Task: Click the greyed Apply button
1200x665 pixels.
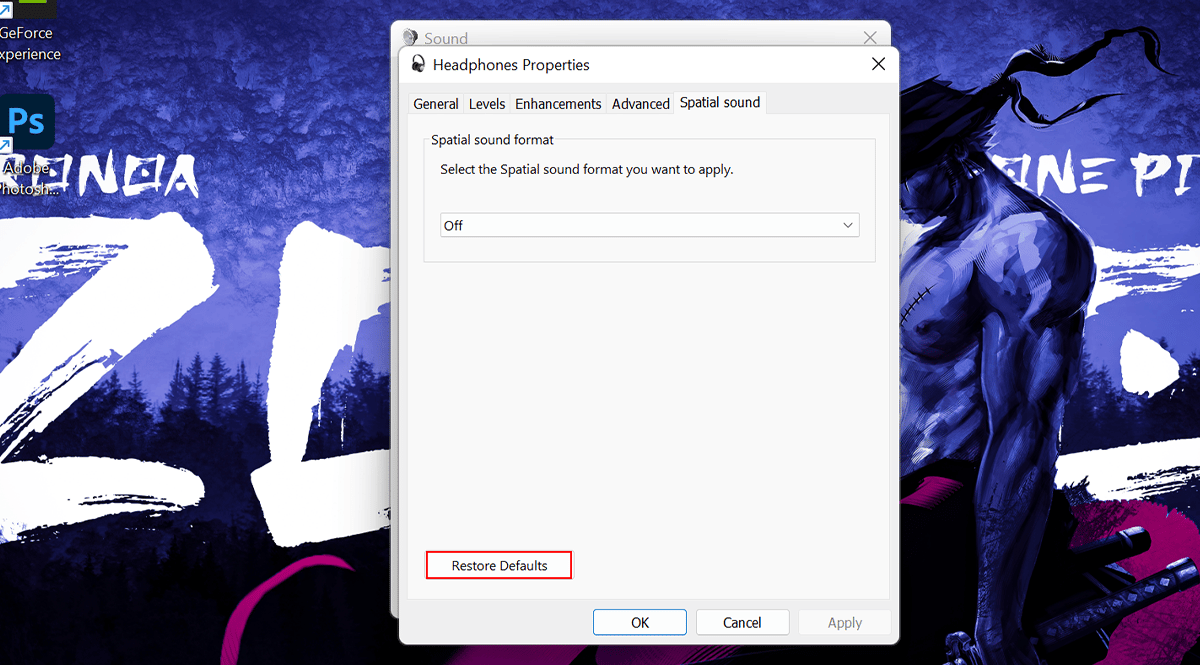Action: (845, 622)
